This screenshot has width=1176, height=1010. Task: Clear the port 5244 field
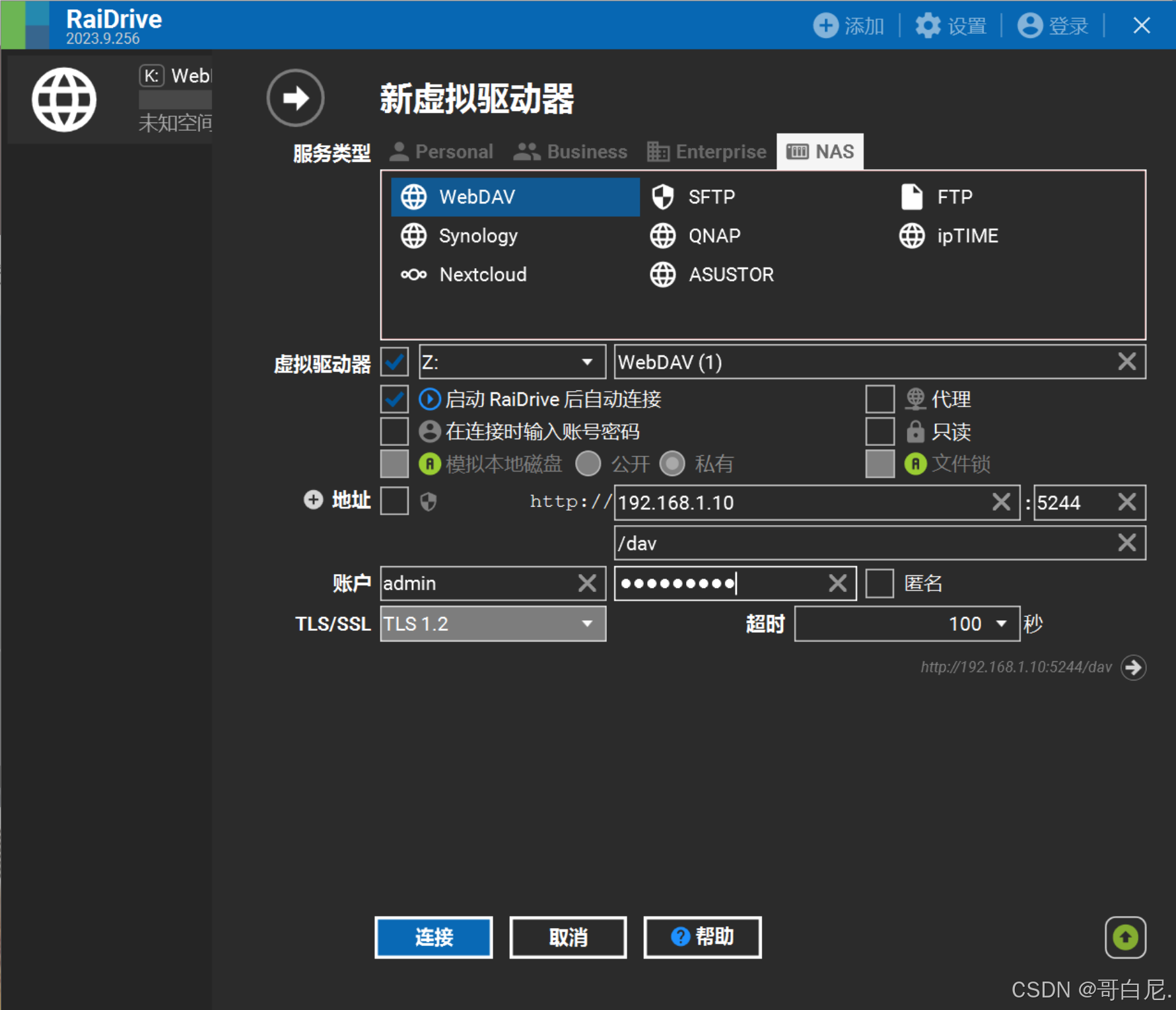(x=1126, y=502)
